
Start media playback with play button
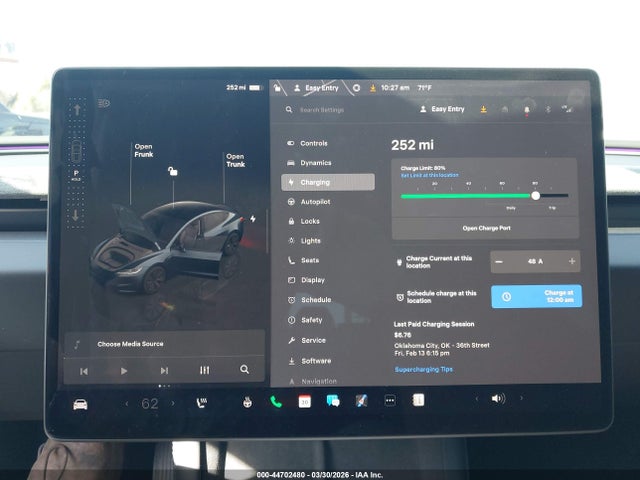click(124, 371)
